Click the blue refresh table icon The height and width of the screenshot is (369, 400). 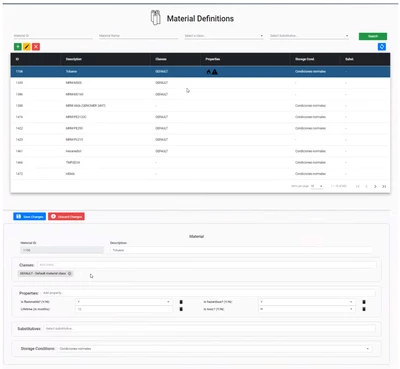[382, 47]
